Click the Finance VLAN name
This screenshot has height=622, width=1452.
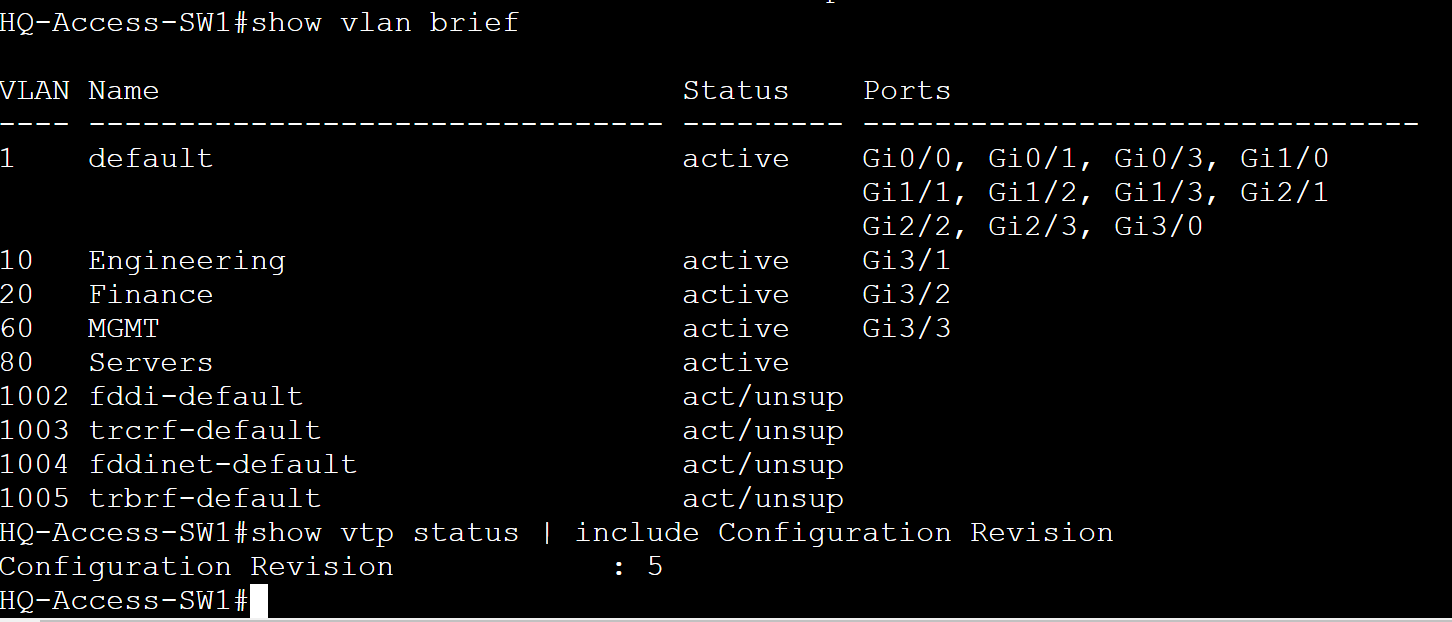point(151,295)
